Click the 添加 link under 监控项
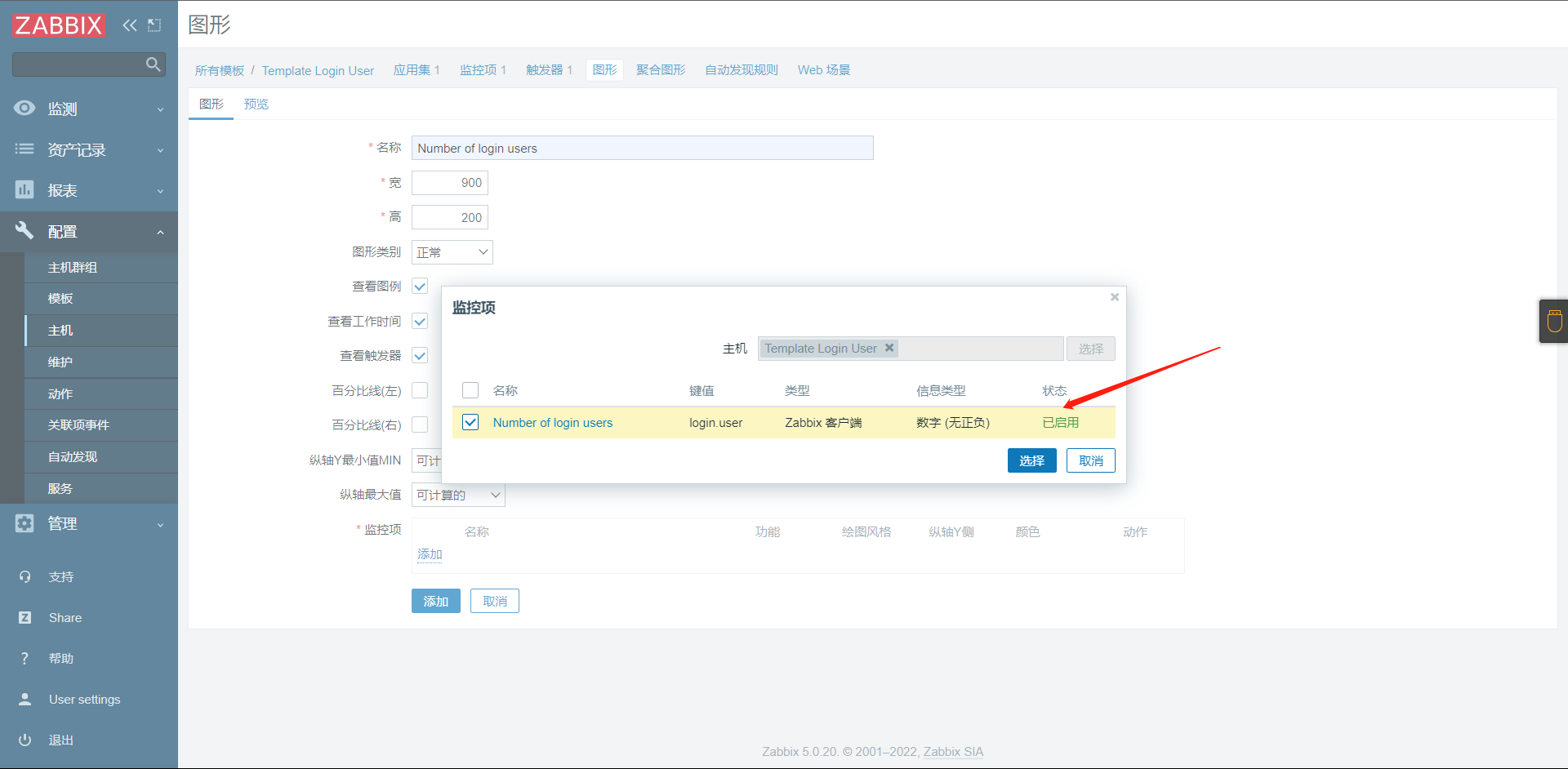1568x769 pixels. (430, 554)
